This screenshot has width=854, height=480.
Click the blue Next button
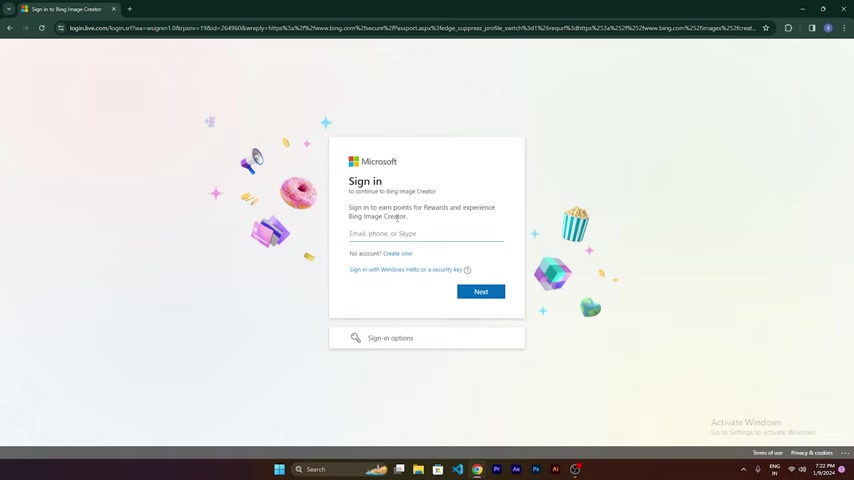pos(481,291)
